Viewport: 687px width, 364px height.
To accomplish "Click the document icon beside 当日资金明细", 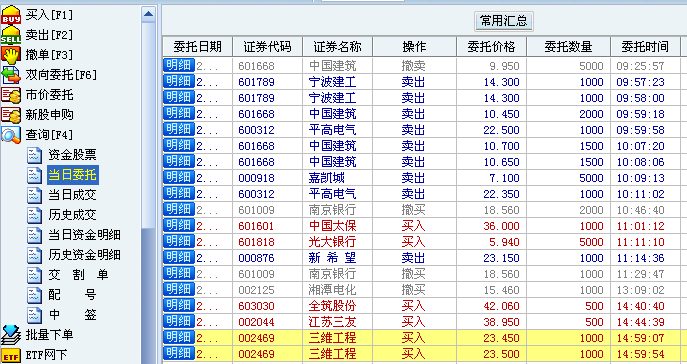I will [x=34, y=235].
